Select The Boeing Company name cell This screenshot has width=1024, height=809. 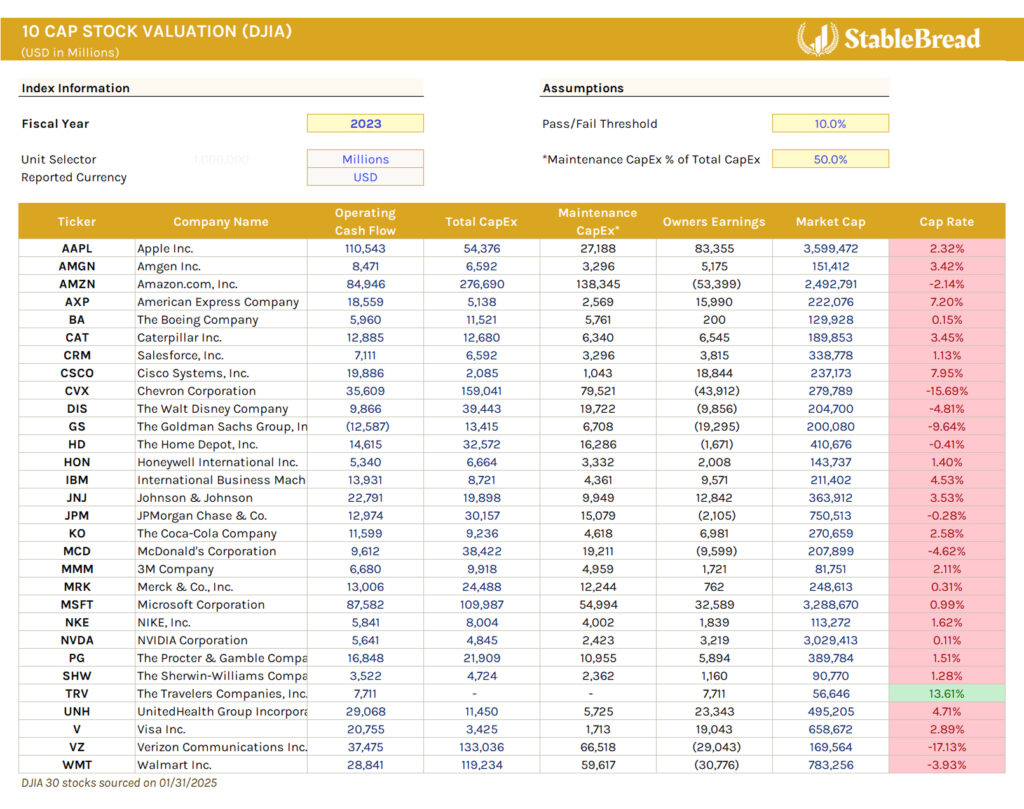click(x=221, y=319)
